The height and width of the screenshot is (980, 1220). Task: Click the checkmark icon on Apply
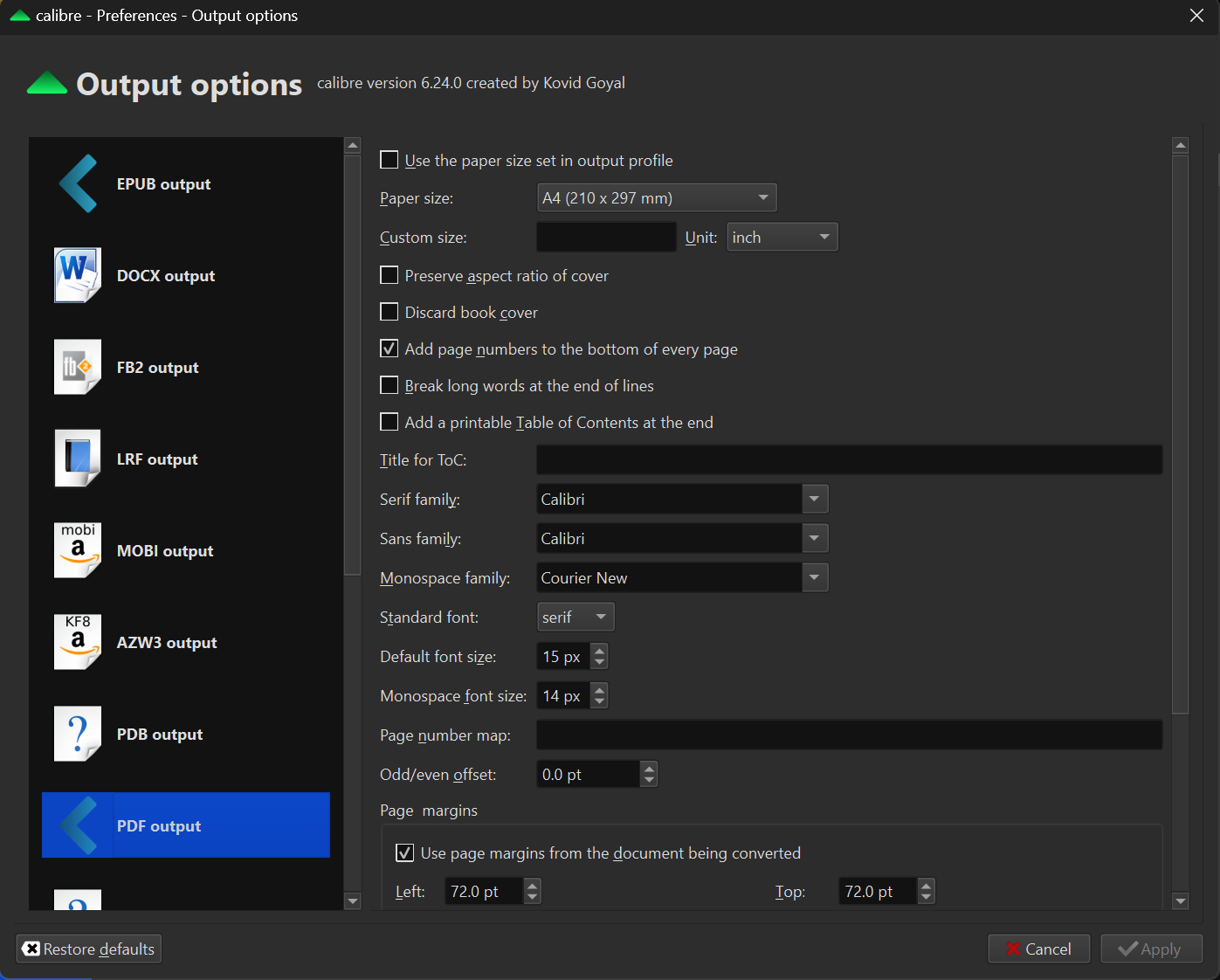coord(1127,949)
